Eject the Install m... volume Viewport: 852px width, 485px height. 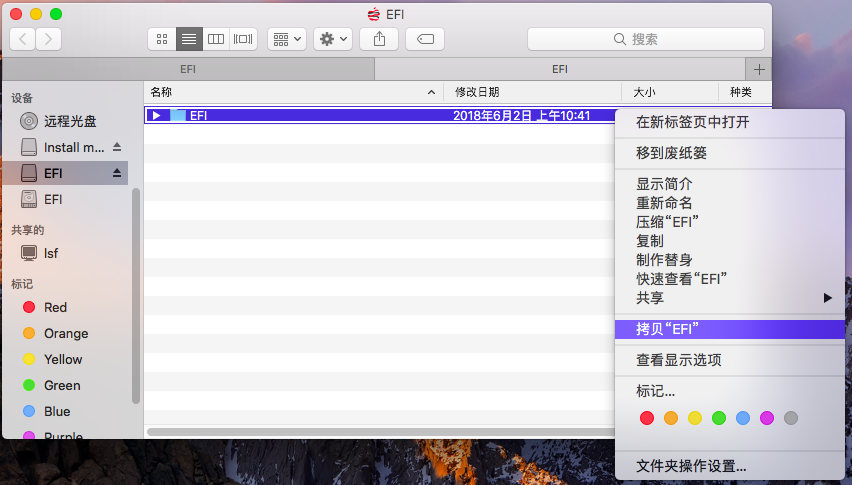(x=117, y=147)
